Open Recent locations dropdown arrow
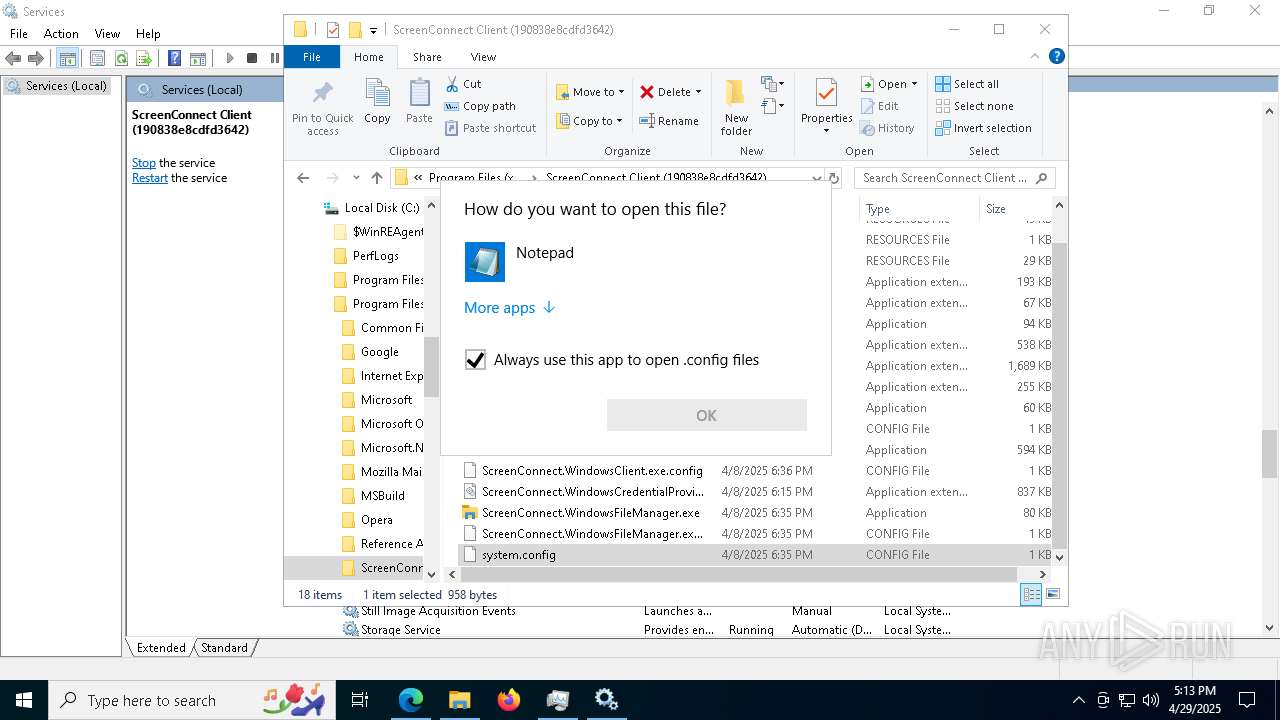Image resolution: width=1280 pixels, height=720 pixels. [355, 178]
